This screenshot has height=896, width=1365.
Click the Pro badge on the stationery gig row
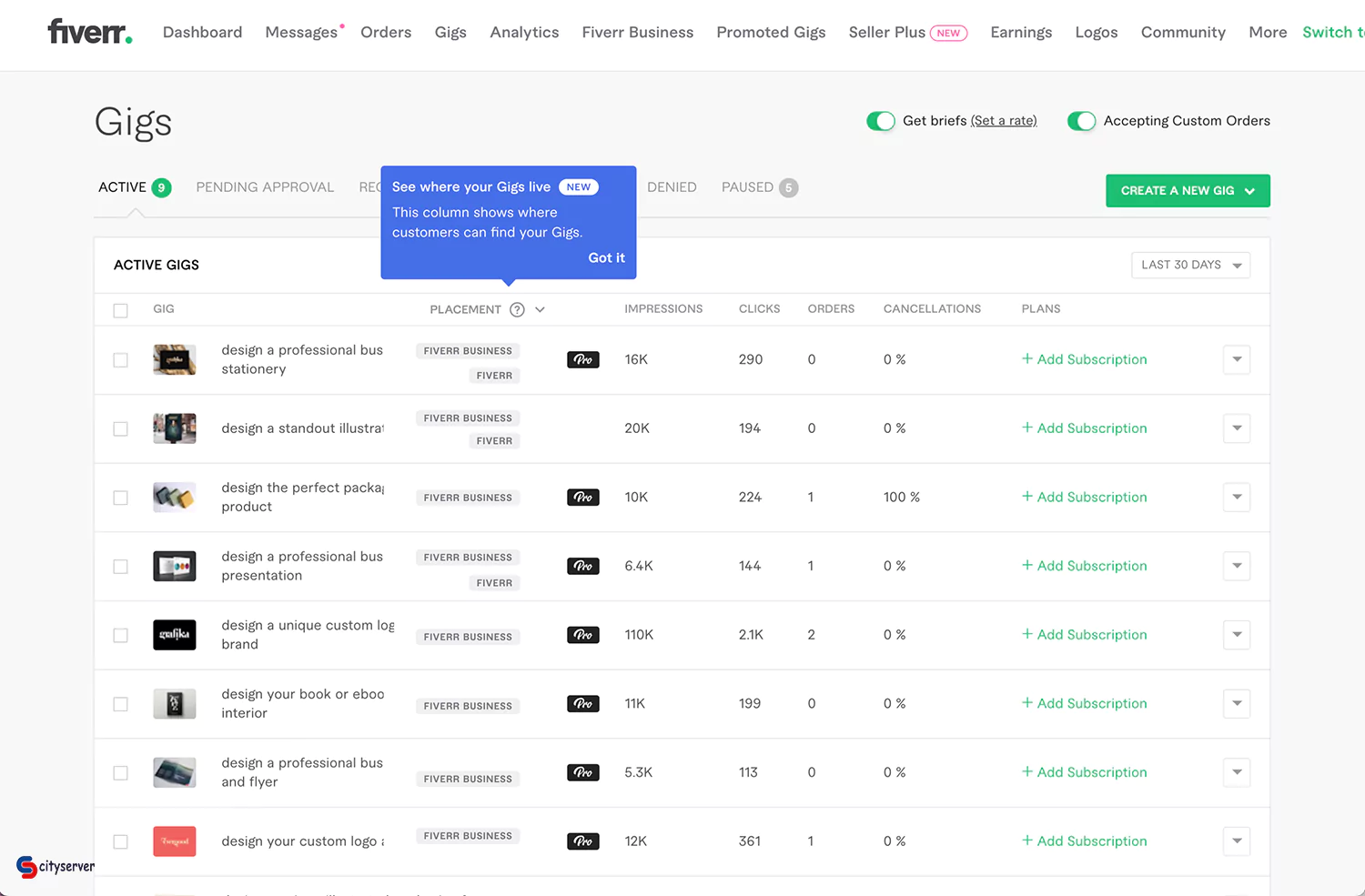[x=582, y=359]
